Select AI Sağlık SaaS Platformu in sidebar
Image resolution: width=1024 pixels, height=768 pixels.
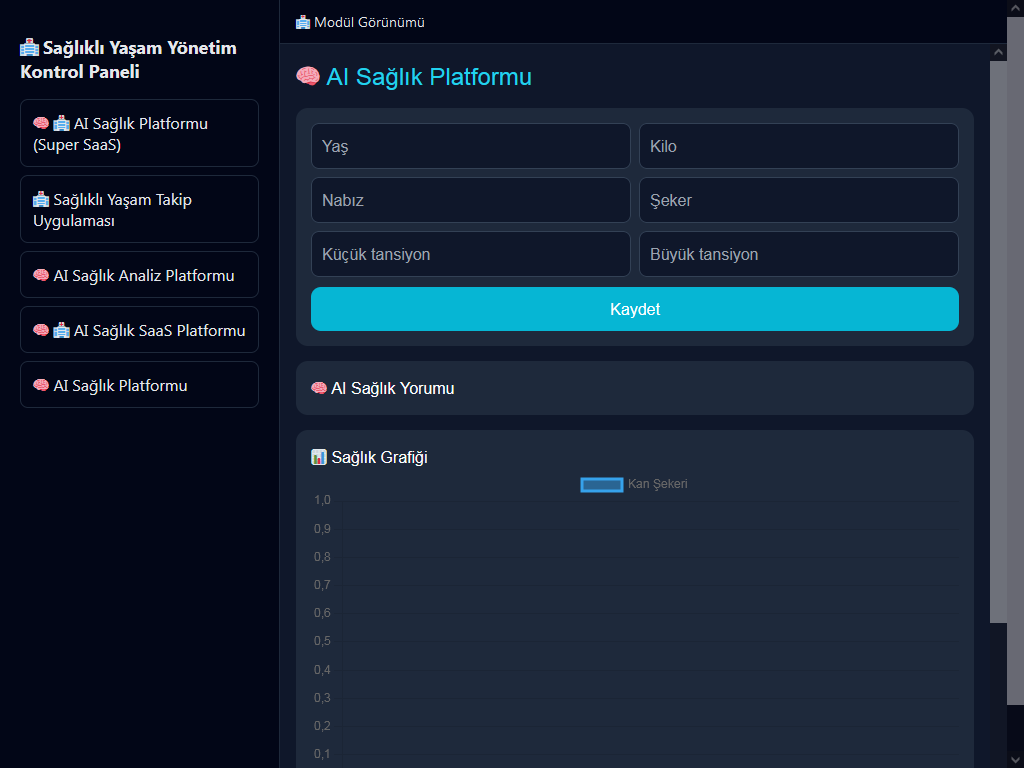click(x=139, y=330)
